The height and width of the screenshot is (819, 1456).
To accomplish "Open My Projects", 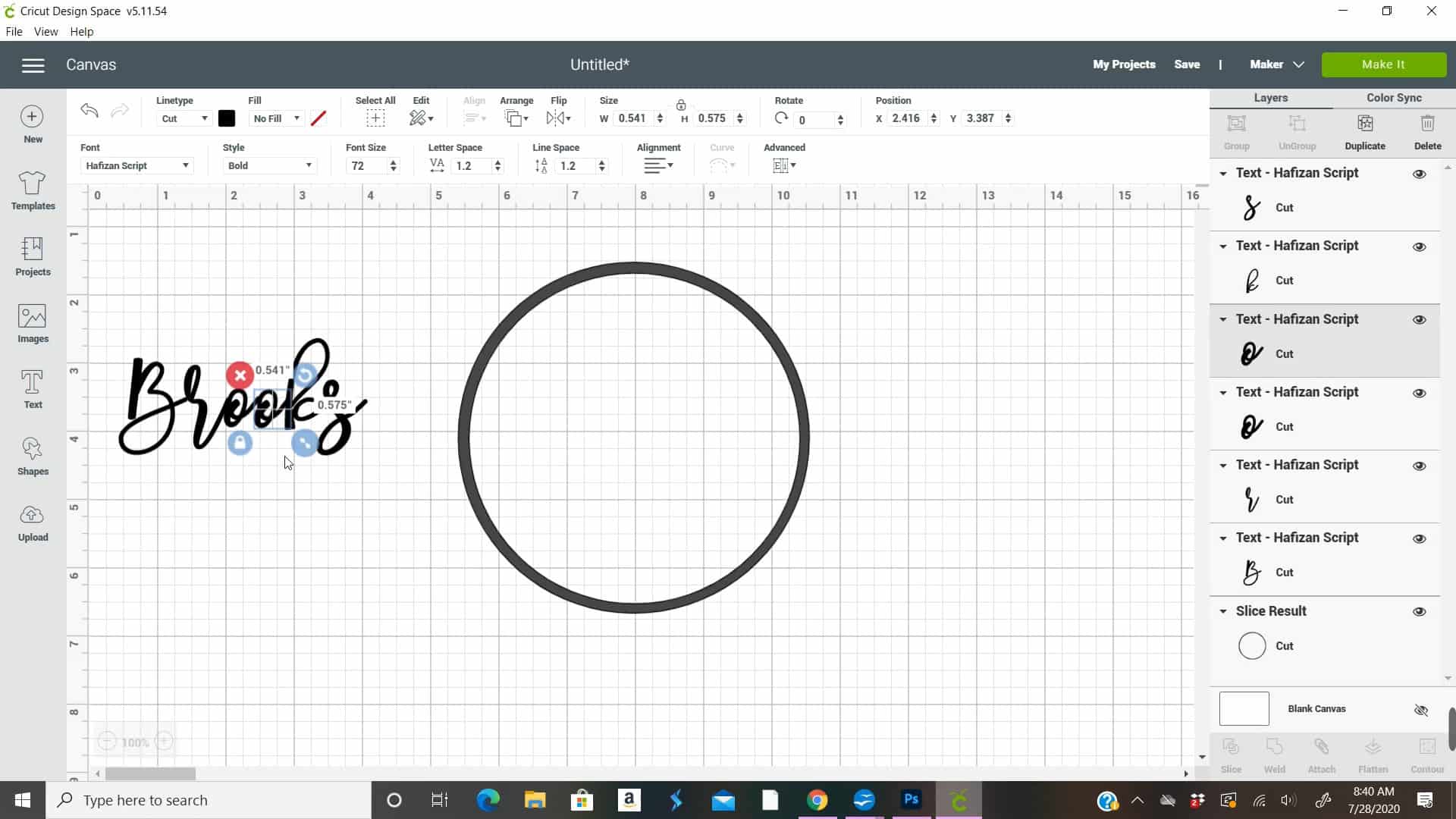I will pos(1124,64).
